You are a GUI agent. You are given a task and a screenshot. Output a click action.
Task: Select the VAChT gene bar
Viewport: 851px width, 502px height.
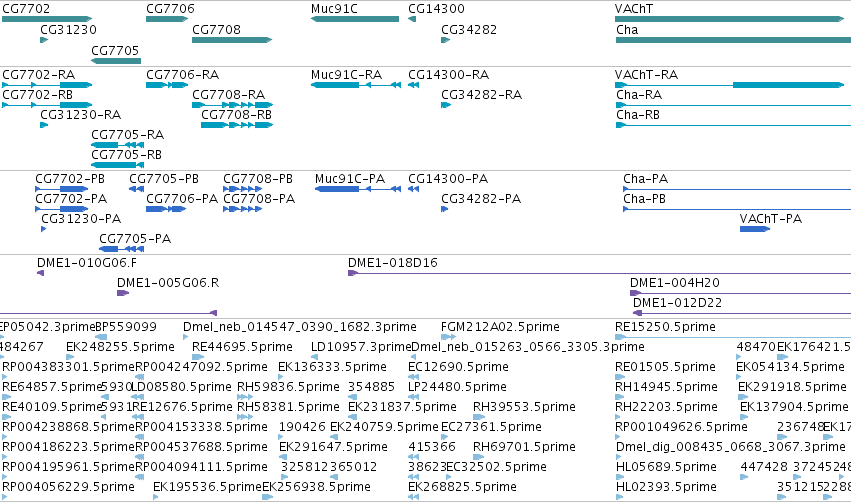729,19
